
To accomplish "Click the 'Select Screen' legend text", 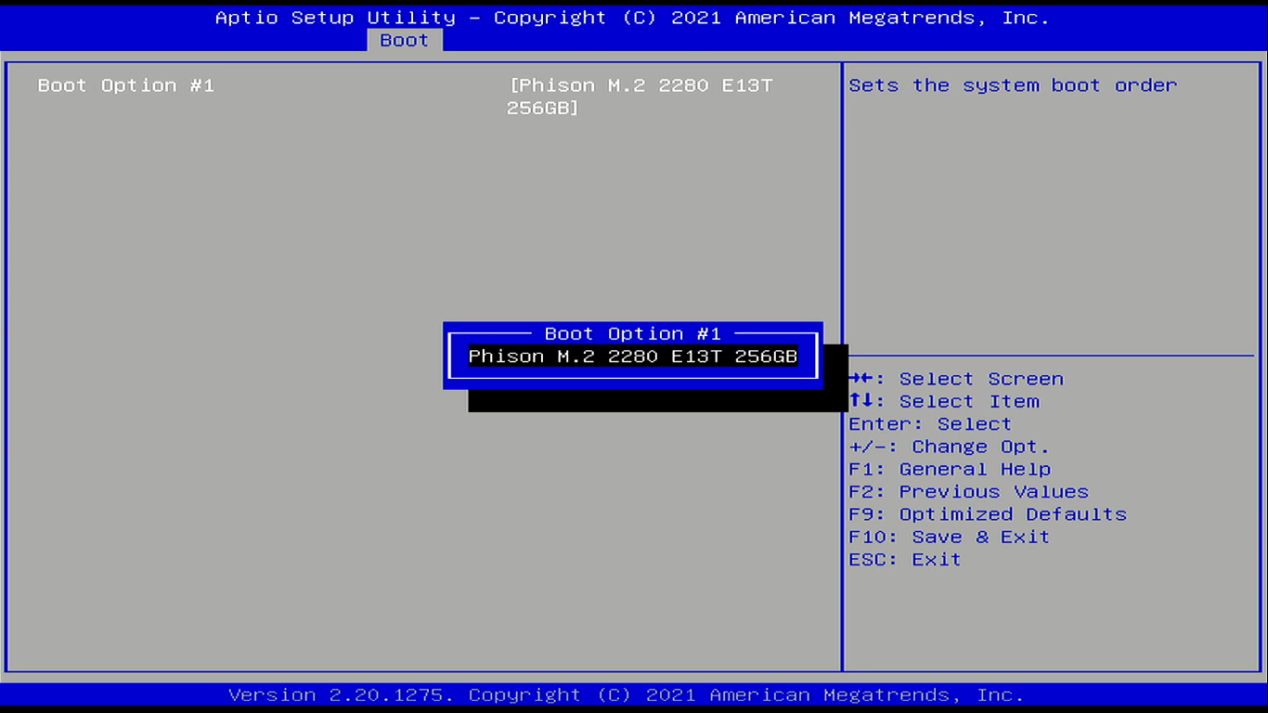I will pyautogui.click(x=981, y=379).
